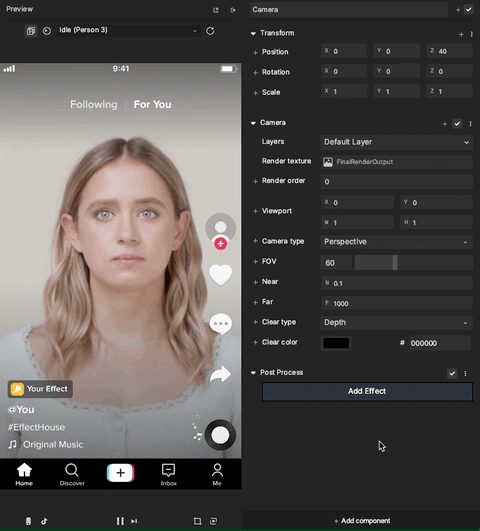Step to the next frame in preview
The width and height of the screenshot is (480, 531).
134,521
